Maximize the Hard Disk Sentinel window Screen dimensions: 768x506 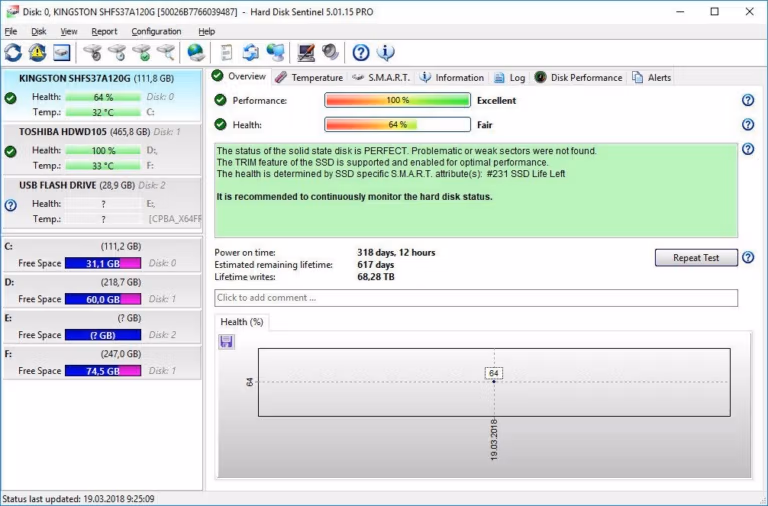[x=715, y=12]
